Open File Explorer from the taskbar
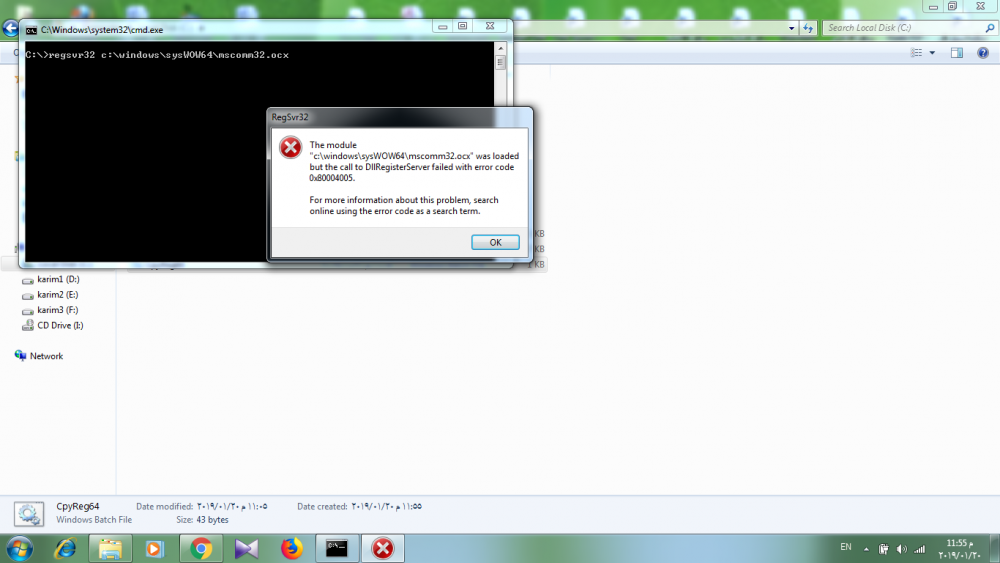 [110, 548]
